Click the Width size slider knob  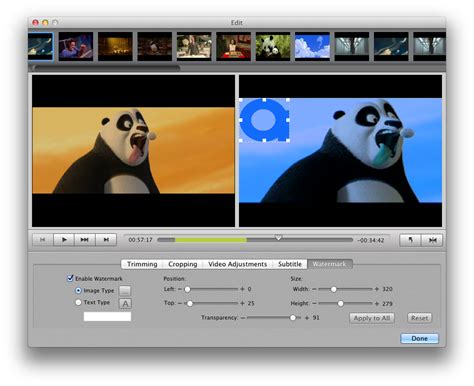pos(333,289)
